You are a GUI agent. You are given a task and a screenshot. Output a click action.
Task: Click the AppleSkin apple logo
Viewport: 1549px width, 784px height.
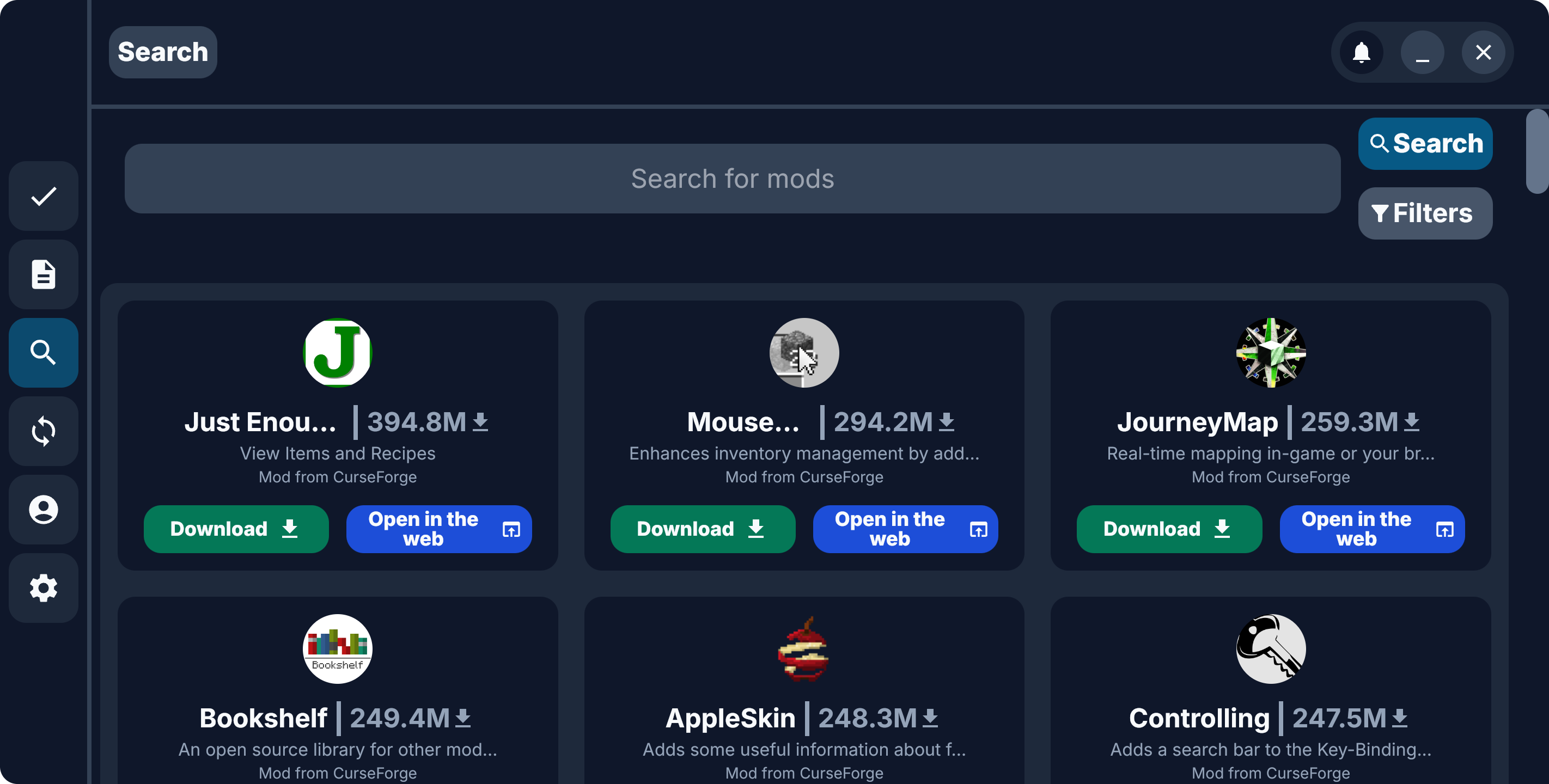point(804,649)
